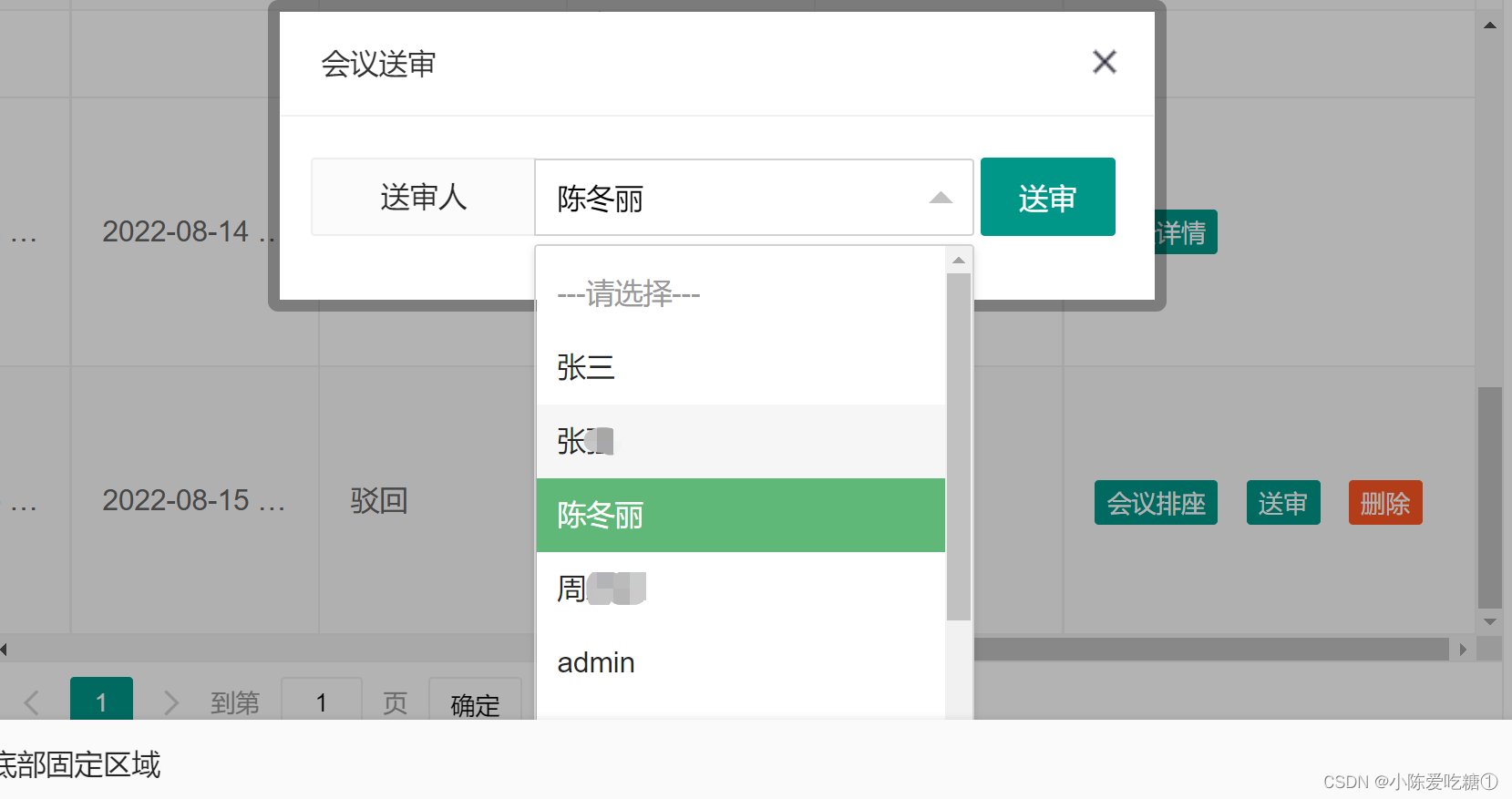Image resolution: width=1512 pixels, height=799 pixels.
Task: Go to next page arrow
Action: point(170,702)
